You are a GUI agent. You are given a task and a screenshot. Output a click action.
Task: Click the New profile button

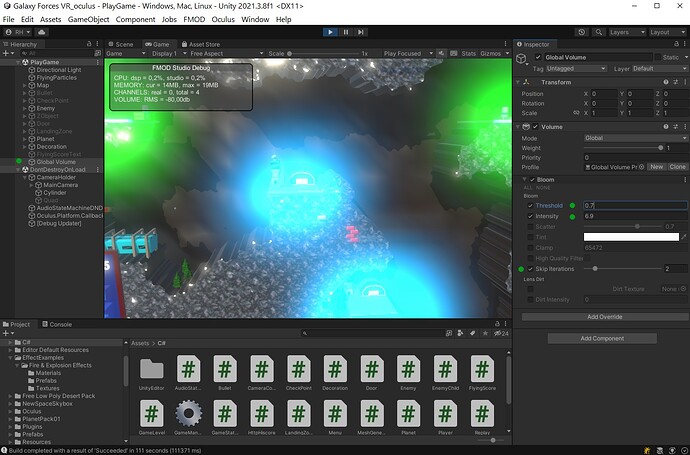[657, 167]
